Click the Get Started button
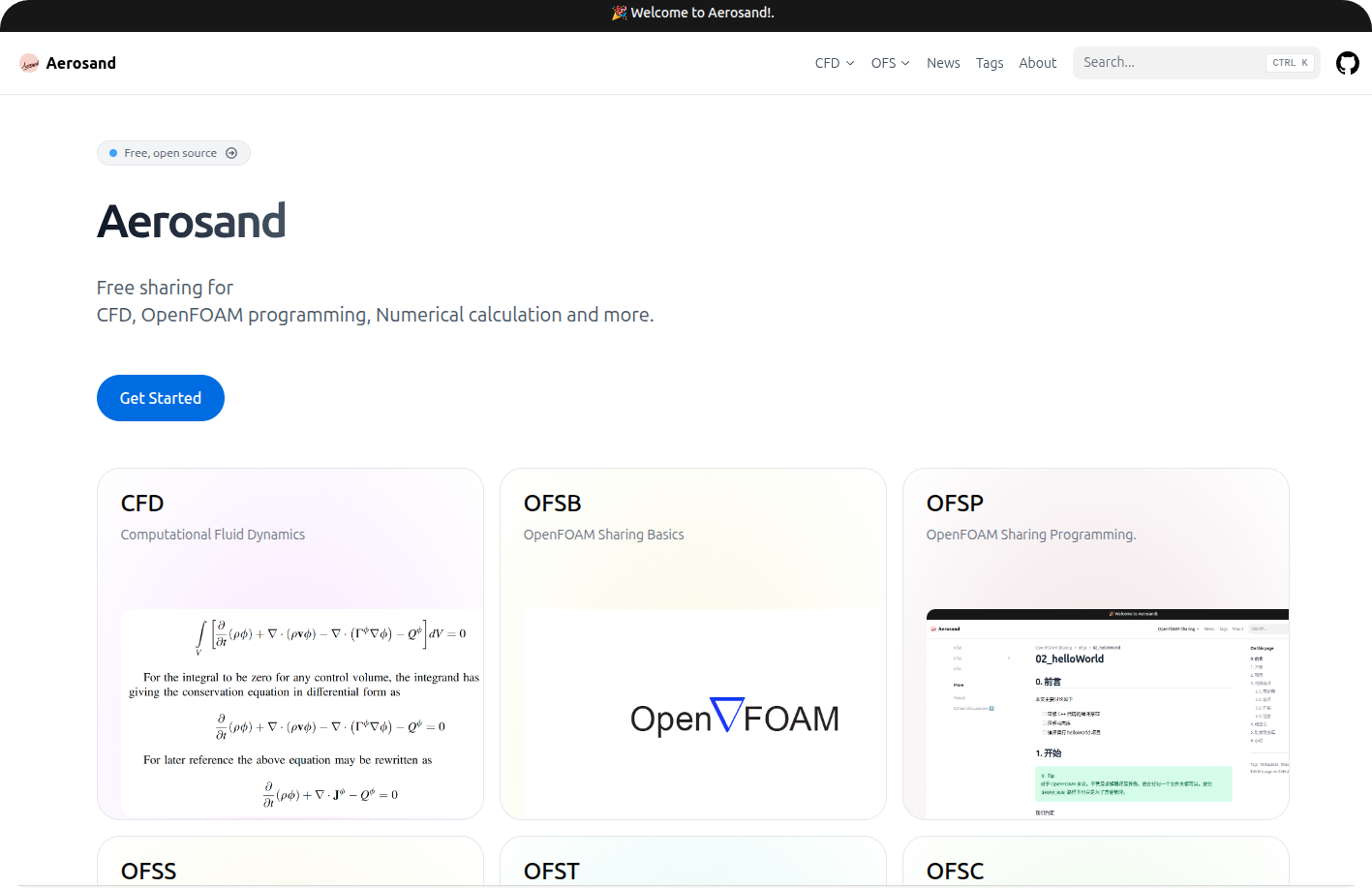 coord(160,397)
